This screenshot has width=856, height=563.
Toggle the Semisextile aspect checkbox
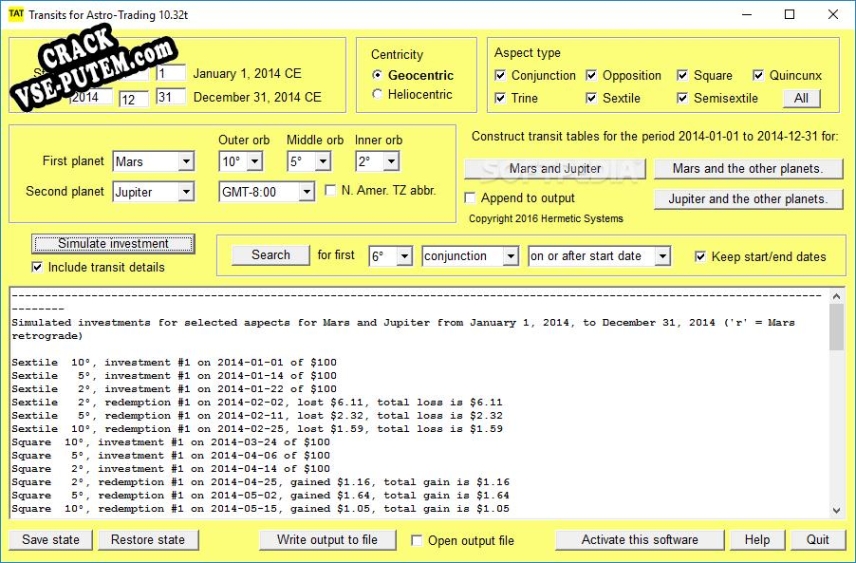click(x=682, y=98)
